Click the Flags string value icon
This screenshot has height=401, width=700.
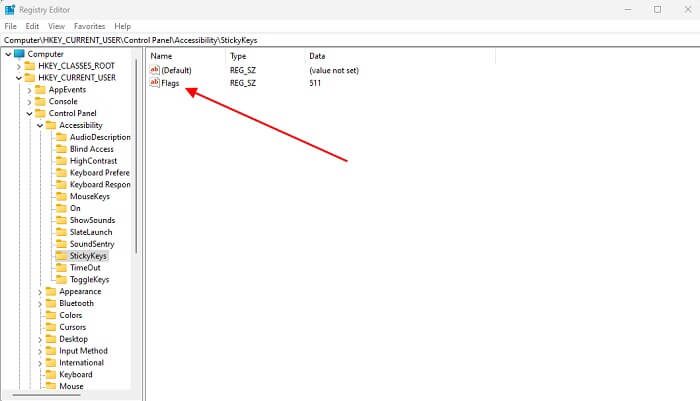154,83
